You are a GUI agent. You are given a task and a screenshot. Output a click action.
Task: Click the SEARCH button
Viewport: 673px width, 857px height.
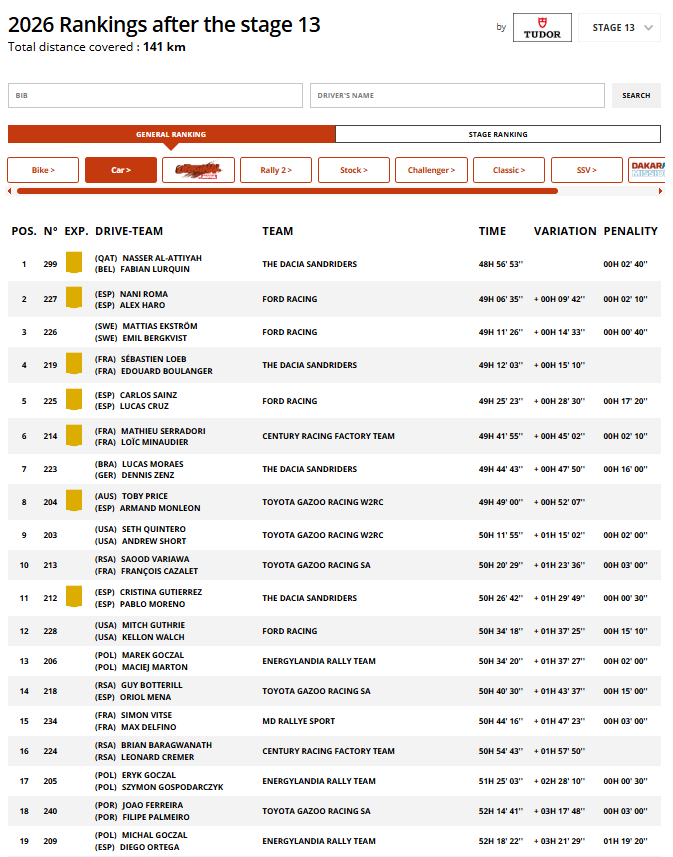point(636,96)
